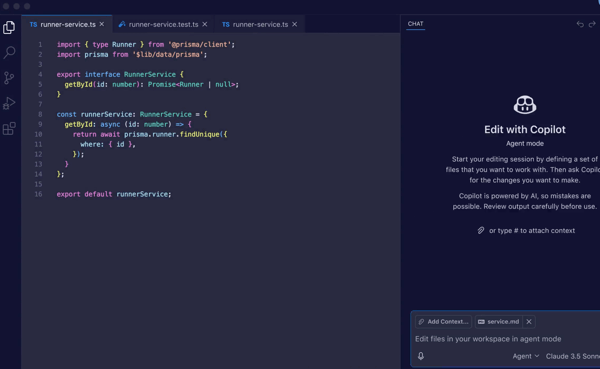The image size is (600, 369).
Task: Open the Agent mode dropdown
Action: coord(526,356)
